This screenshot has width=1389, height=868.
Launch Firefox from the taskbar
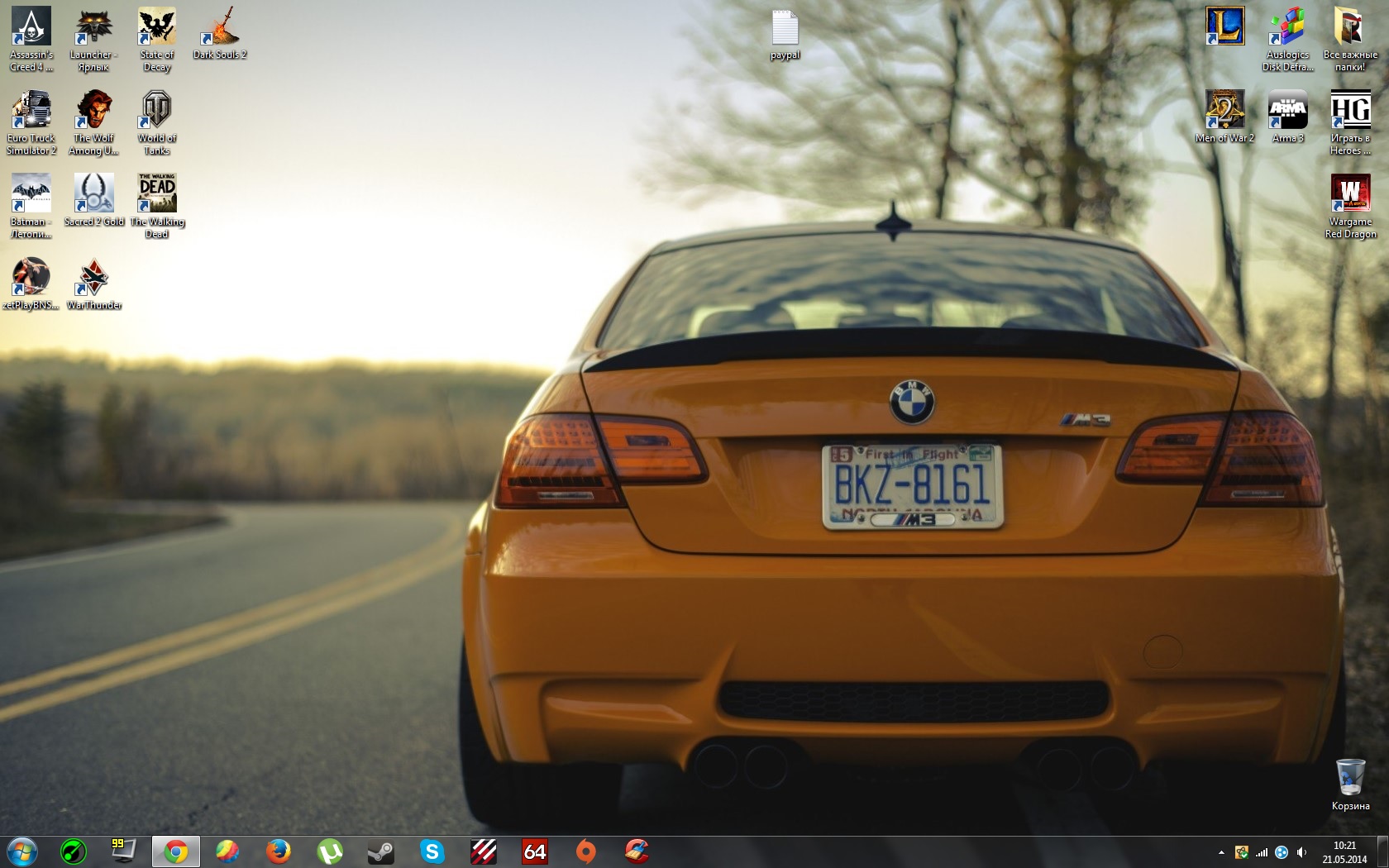click(279, 851)
